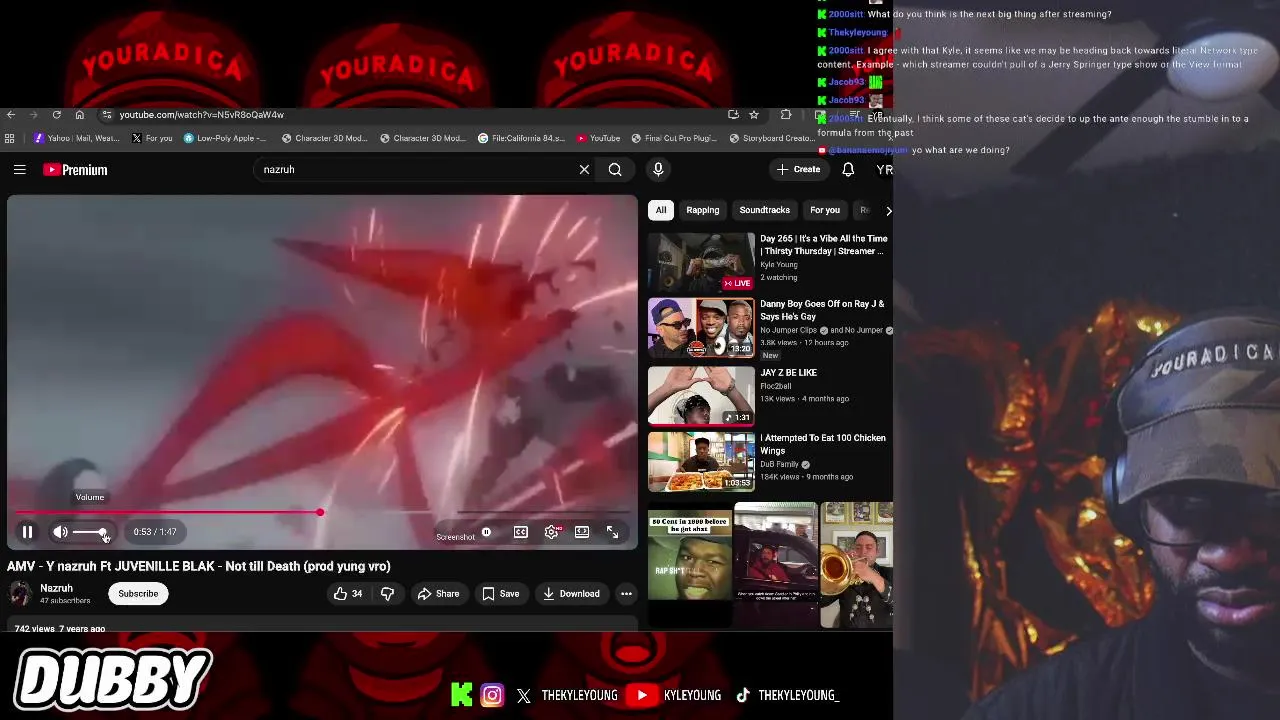1280x720 pixels.
Task: Click the '34' like count
Action: (x=357, y=594)
